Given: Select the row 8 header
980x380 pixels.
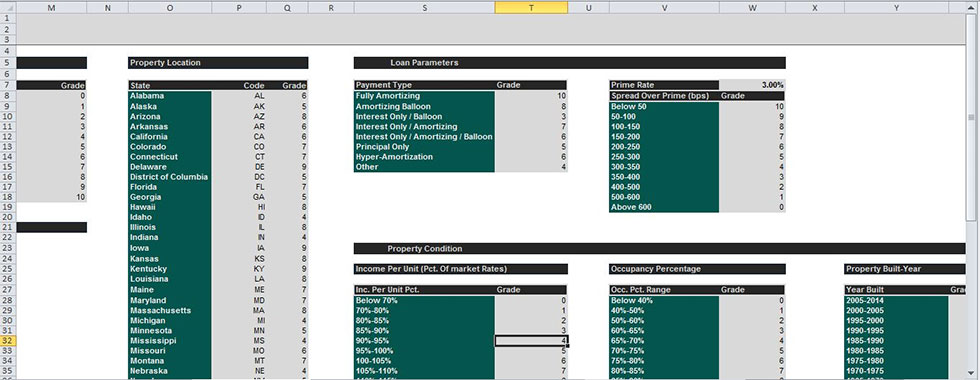Looking at the screenshot, I should (x=8, y=96).
